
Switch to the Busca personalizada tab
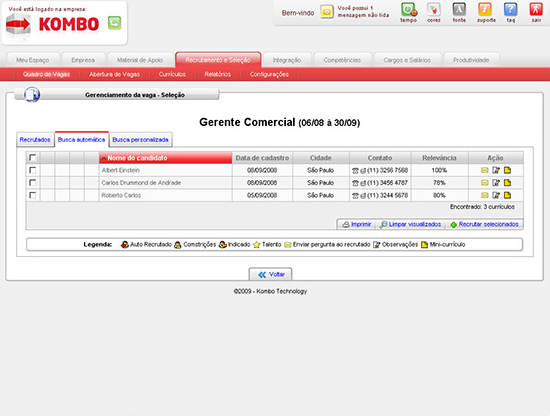click(140, 140)
